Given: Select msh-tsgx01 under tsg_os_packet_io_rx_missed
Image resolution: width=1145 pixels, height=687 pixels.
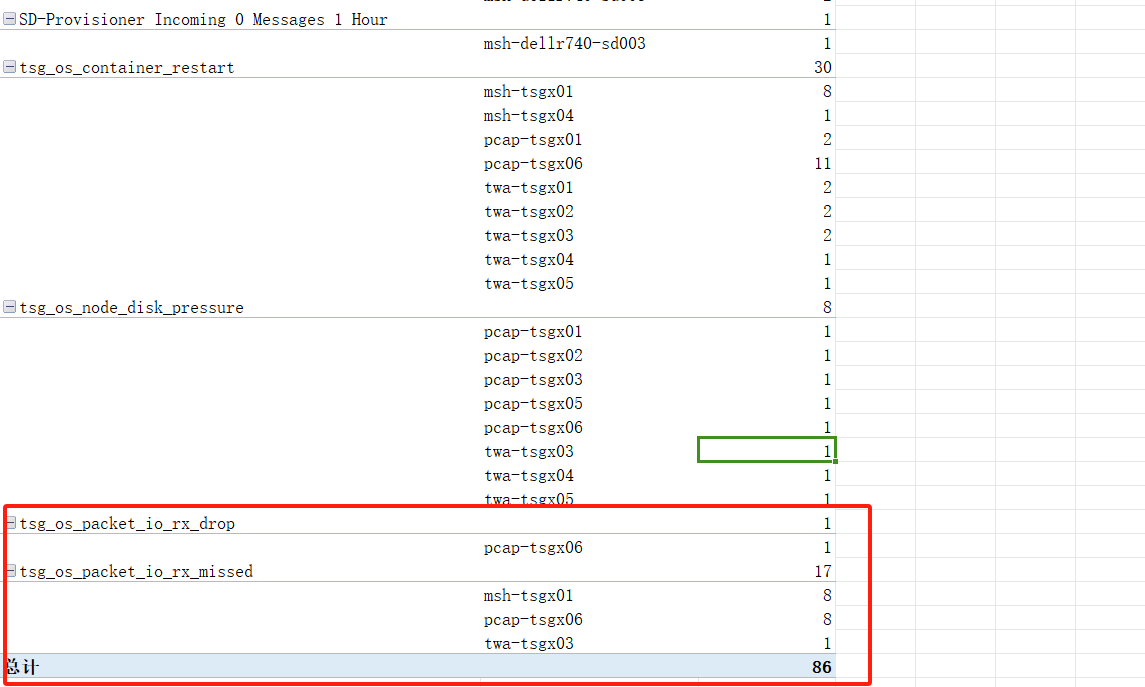Looking at the screenshot, I should click(528, 596).
